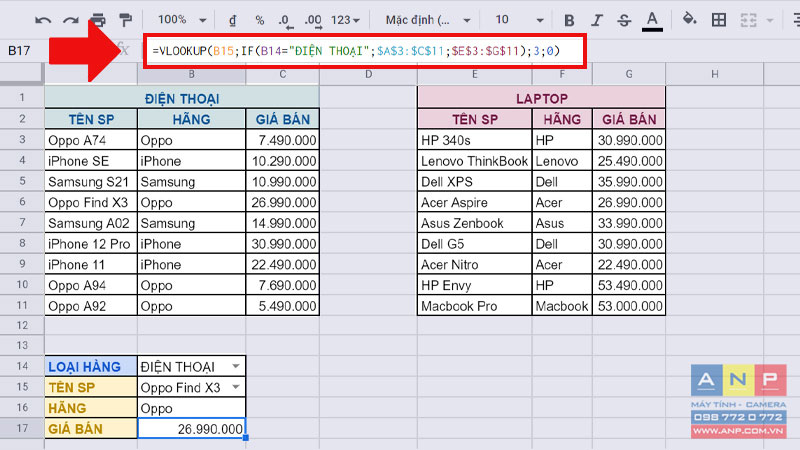Viewport: 800px width, 450px height.
Task: Increase decimal places (.00) icon
Action: [313, 21]
